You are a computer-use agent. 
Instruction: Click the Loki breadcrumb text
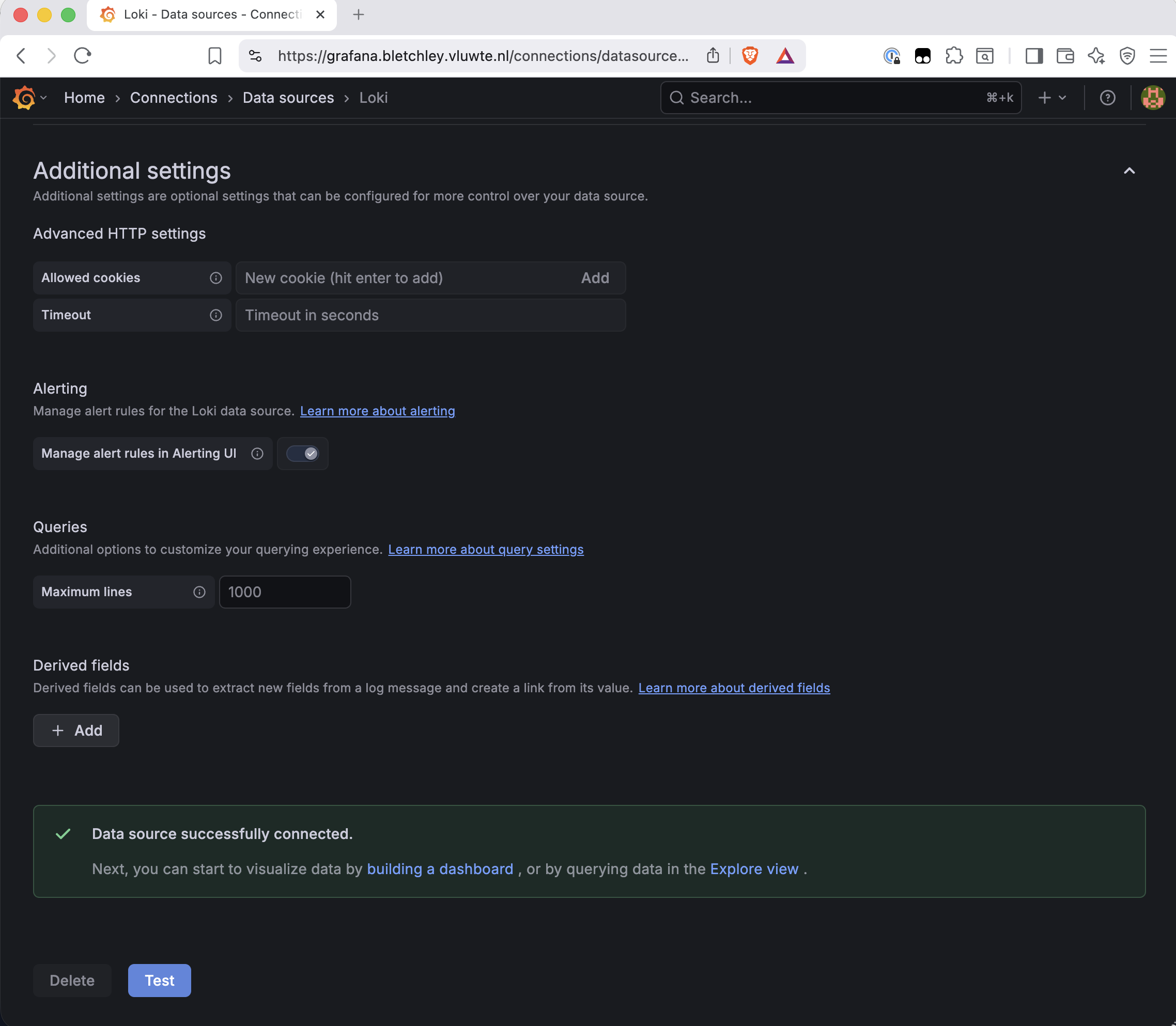click(373, 98)
